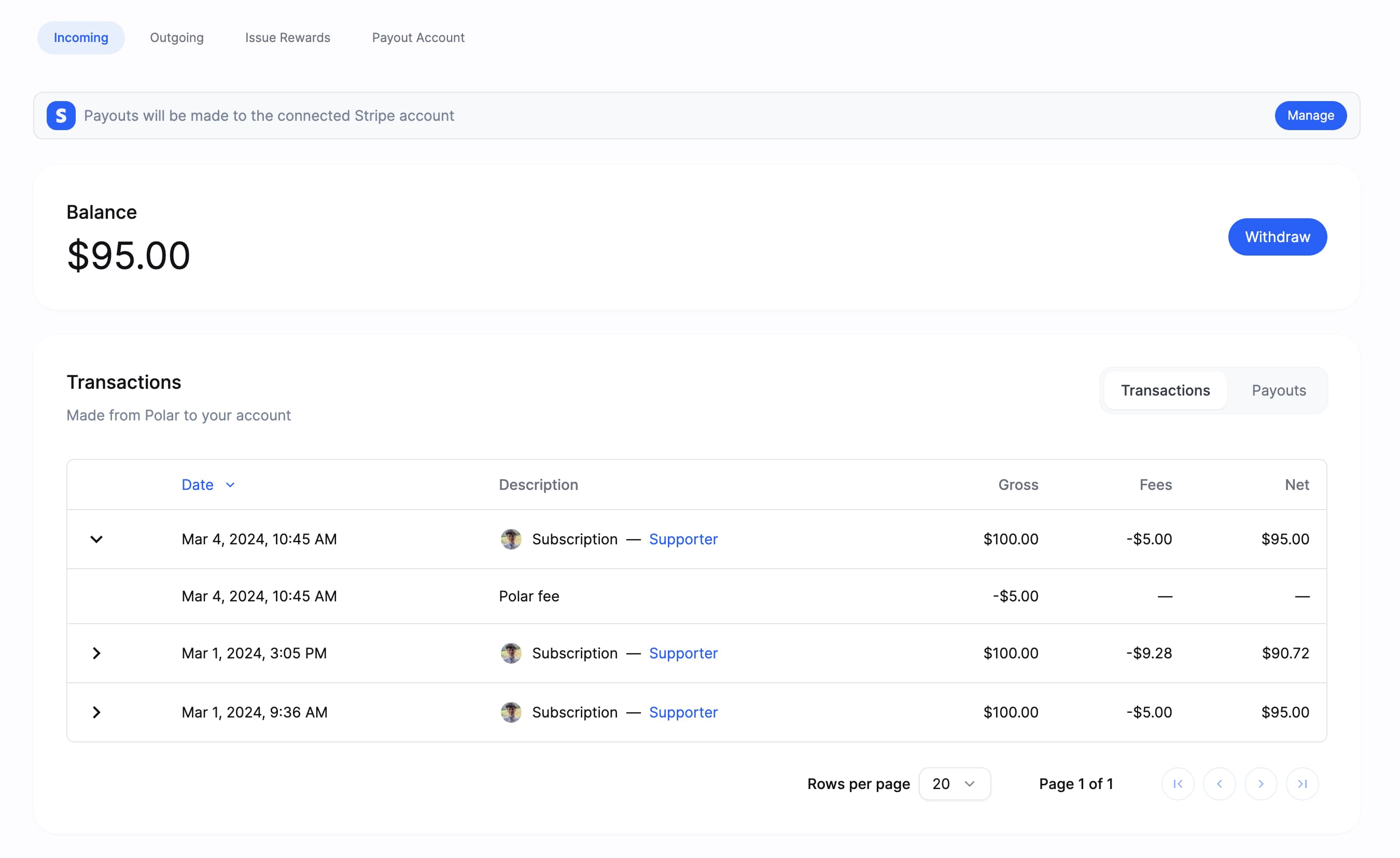
Task: Click the Supporter profile icon in third row
Action: [x=510, y=653]
